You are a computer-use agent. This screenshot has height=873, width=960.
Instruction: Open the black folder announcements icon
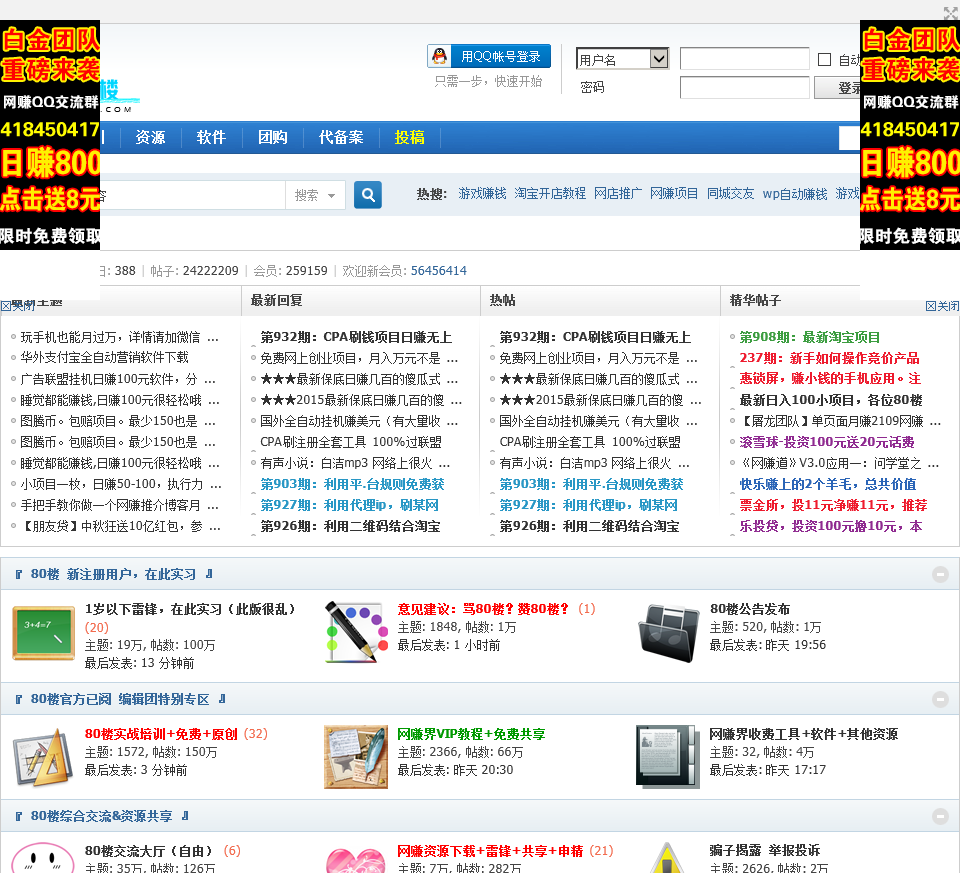669,634
